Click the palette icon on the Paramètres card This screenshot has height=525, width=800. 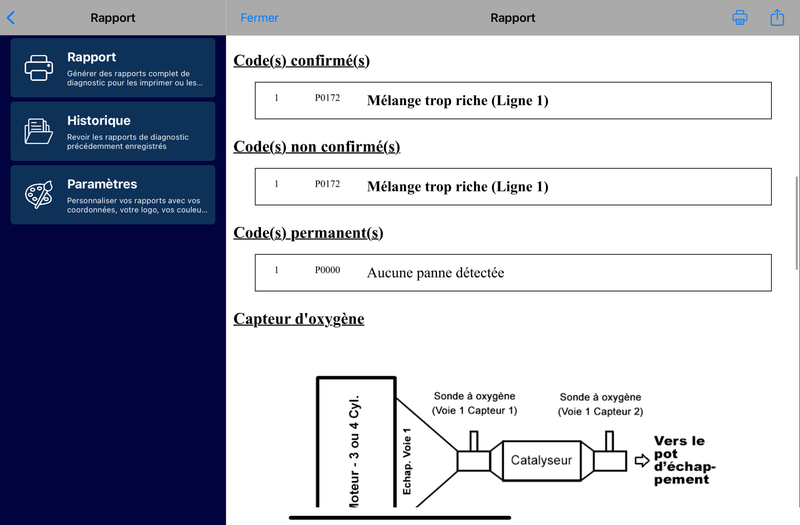[39, 194]
